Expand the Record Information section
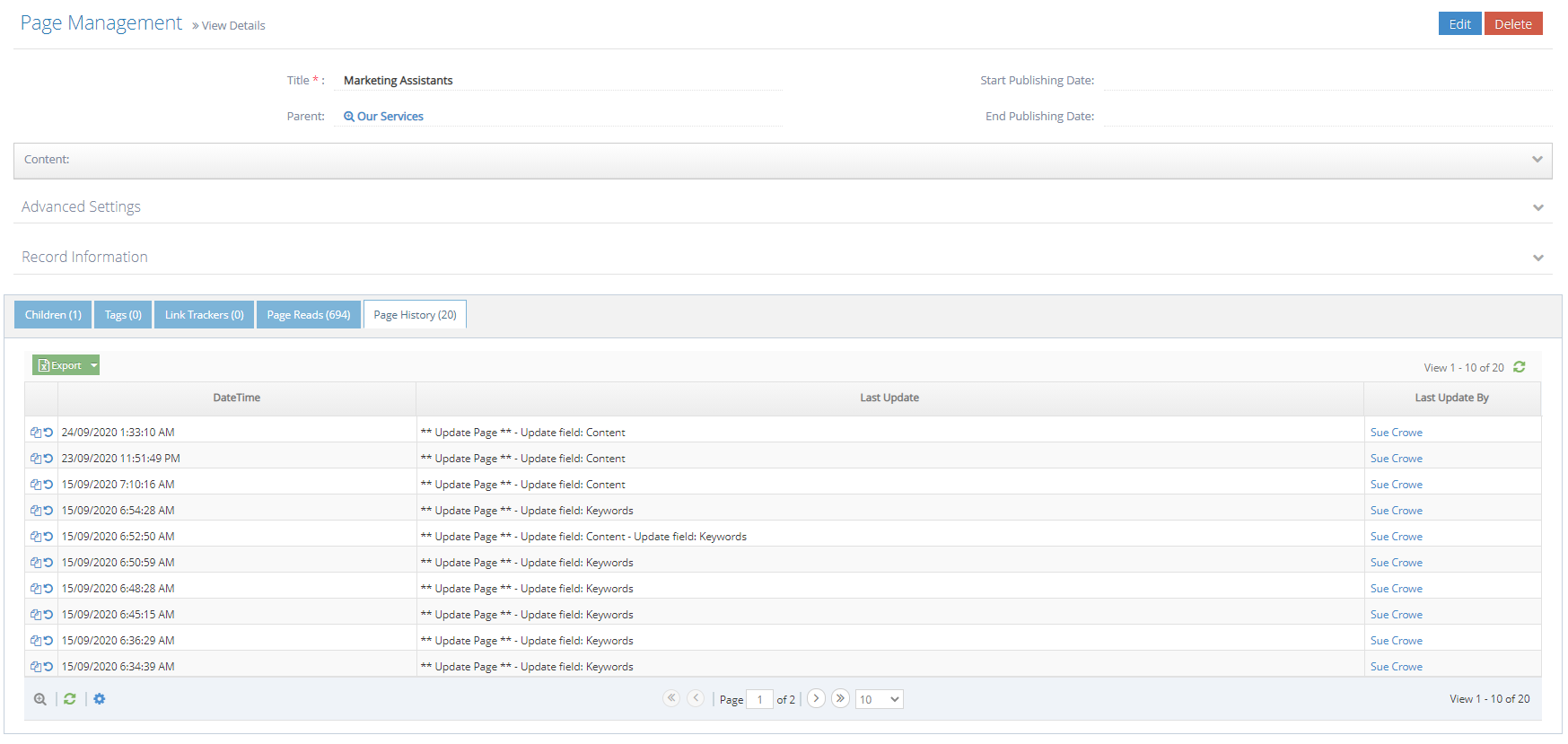The image size is (1568, 744). (1537, 258)
